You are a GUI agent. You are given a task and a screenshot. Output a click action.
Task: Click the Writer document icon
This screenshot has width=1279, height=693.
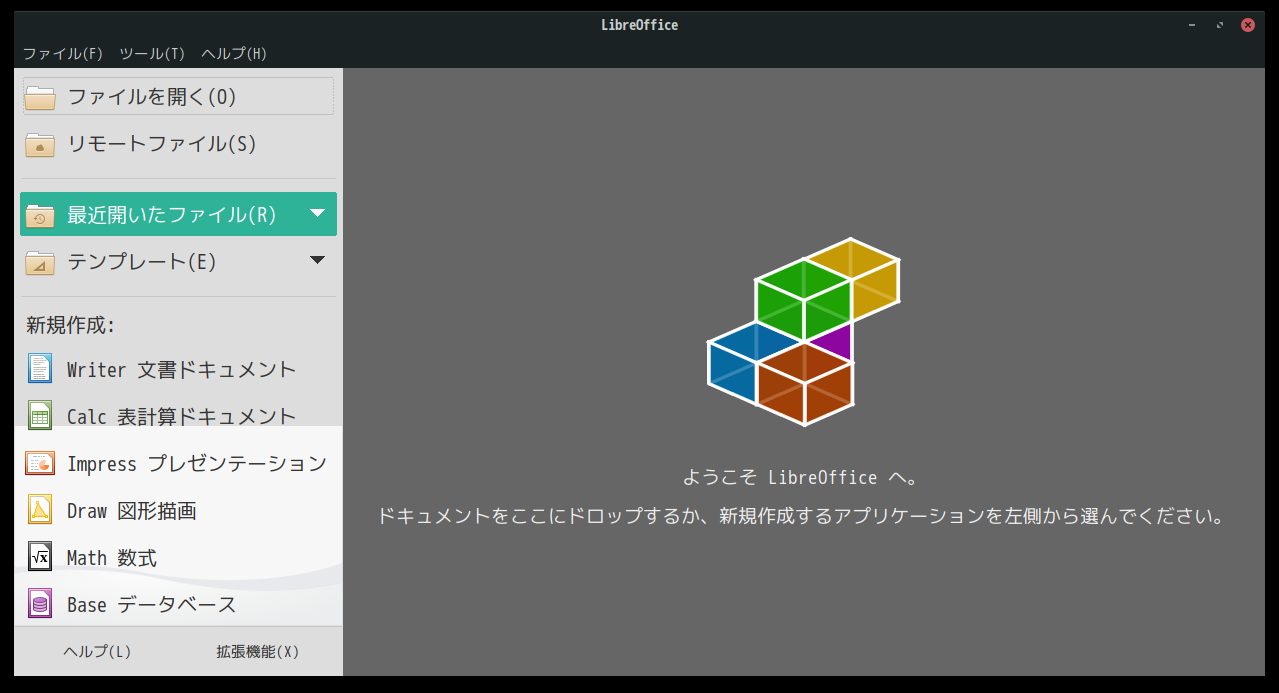click(x=40, y=369)
